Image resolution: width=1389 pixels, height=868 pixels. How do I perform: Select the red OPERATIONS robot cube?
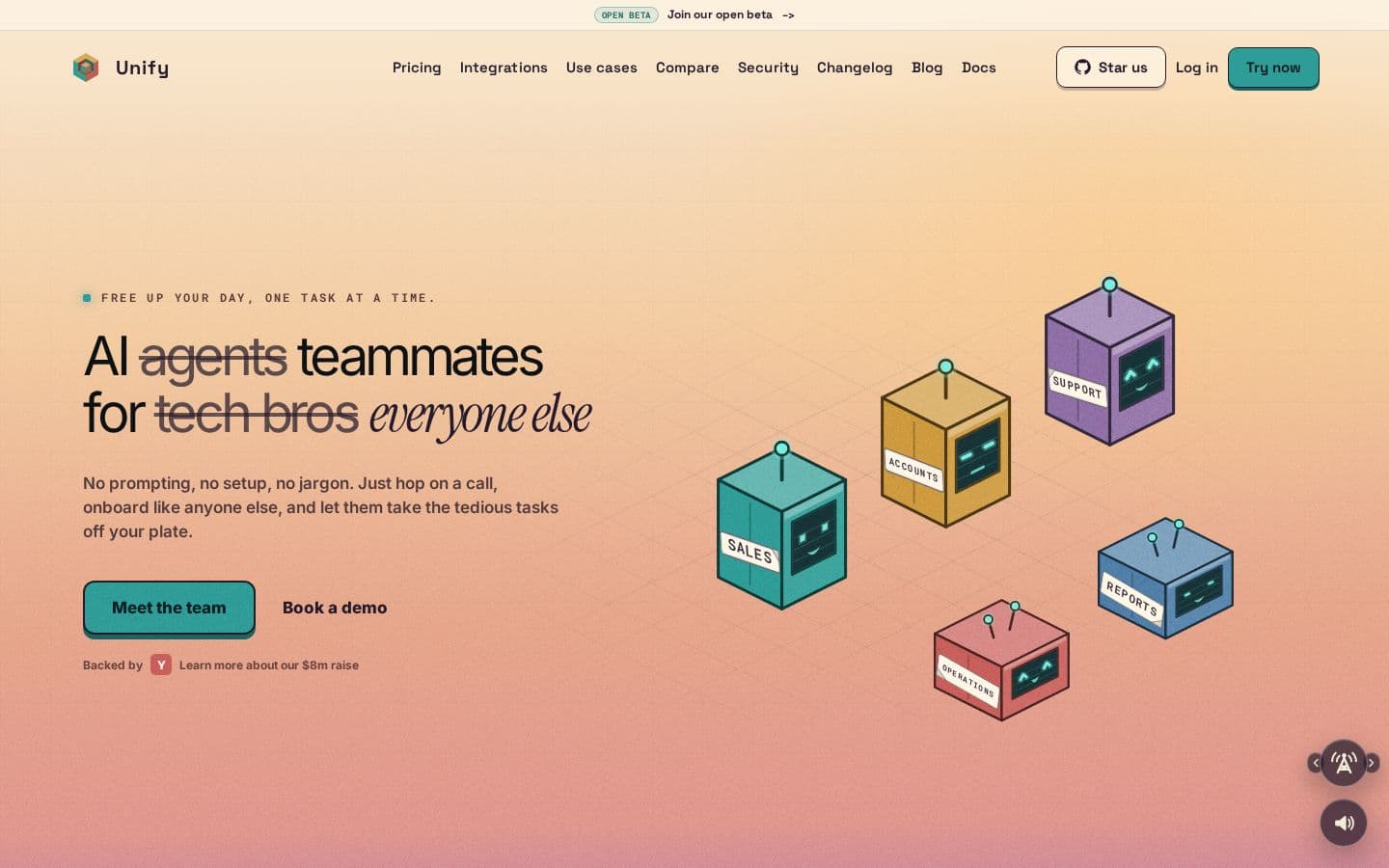[1001, 661]
